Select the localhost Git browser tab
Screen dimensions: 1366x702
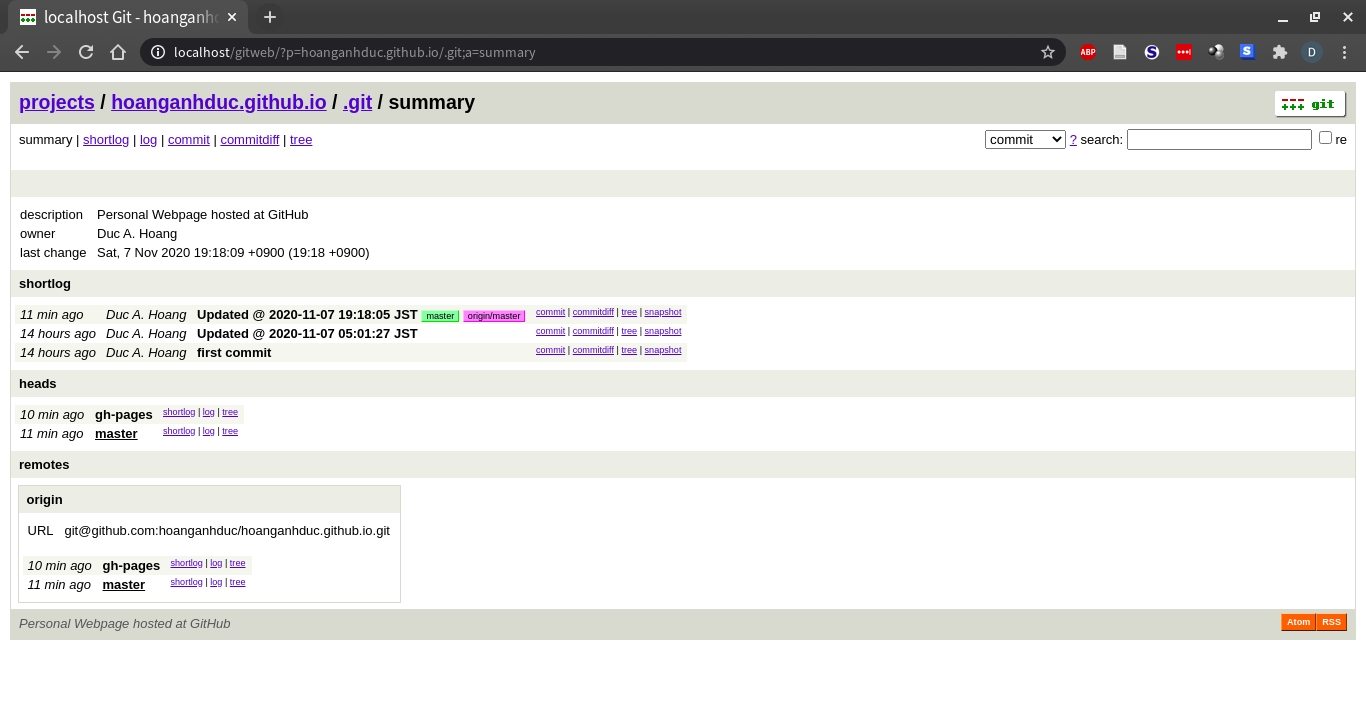(128, 17)
